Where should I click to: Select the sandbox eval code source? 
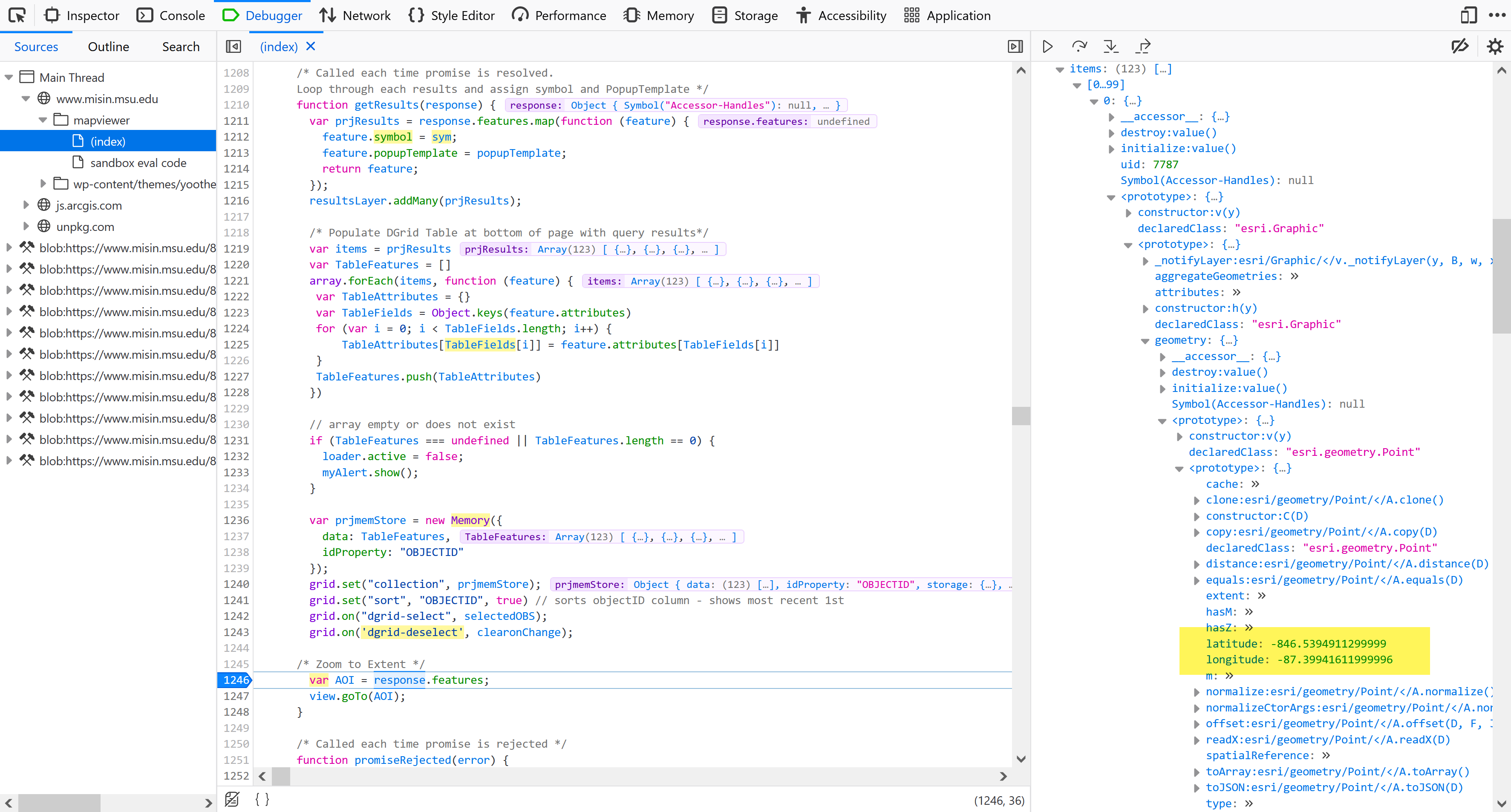click(138, 162)
